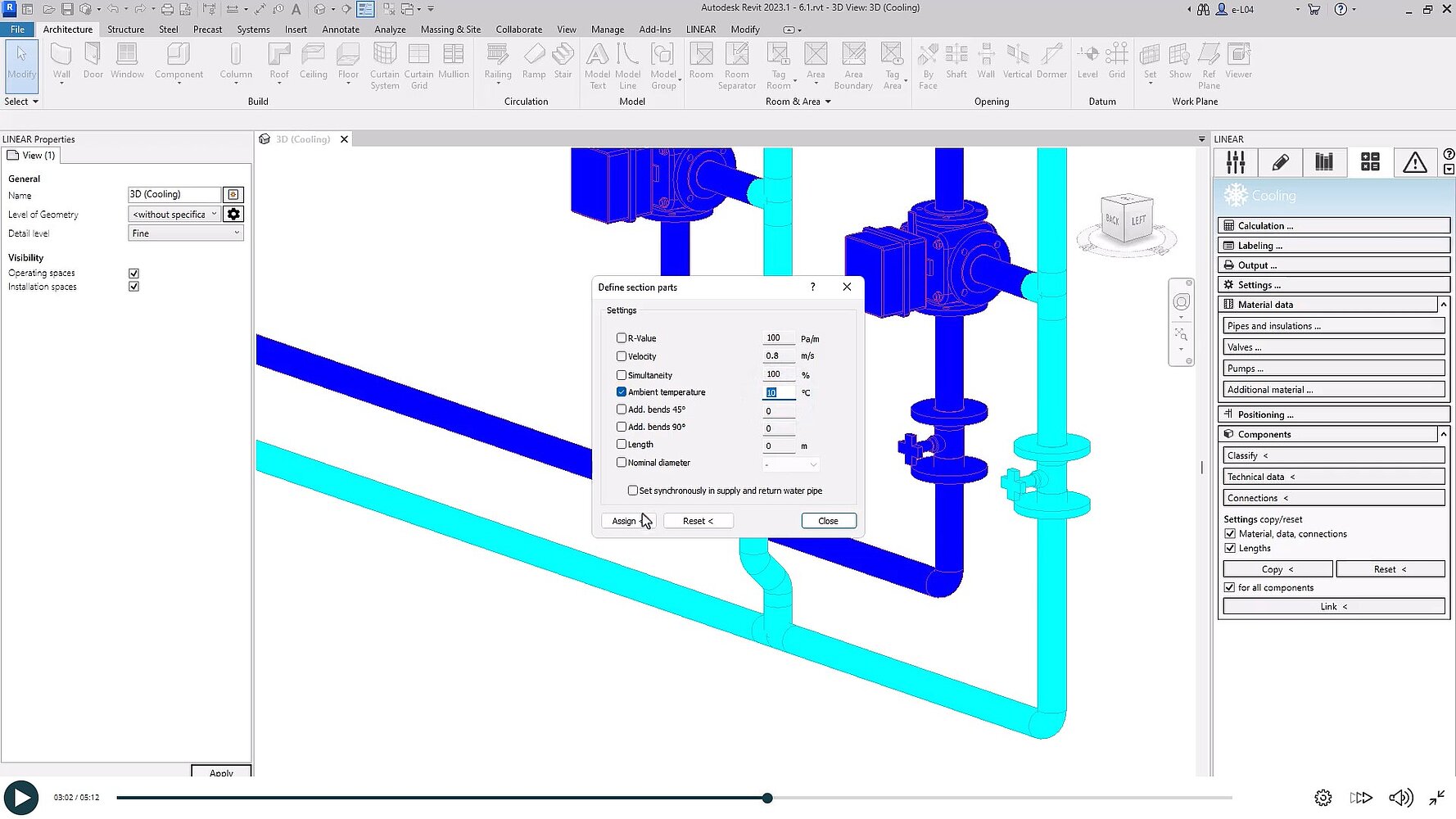Click the Ambient temperature value field

point(776,392)
